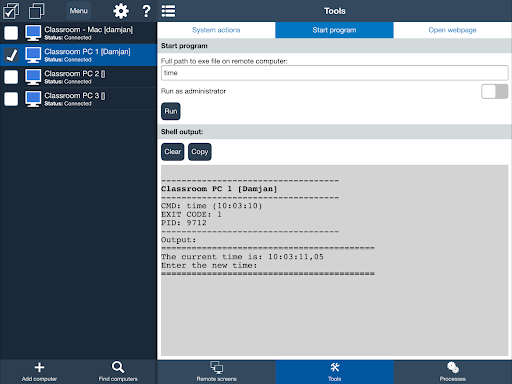This screenshot has width=512, height=384.
Task: Check the Classroom PC 3 checkbox
Action: click(11, 99)
